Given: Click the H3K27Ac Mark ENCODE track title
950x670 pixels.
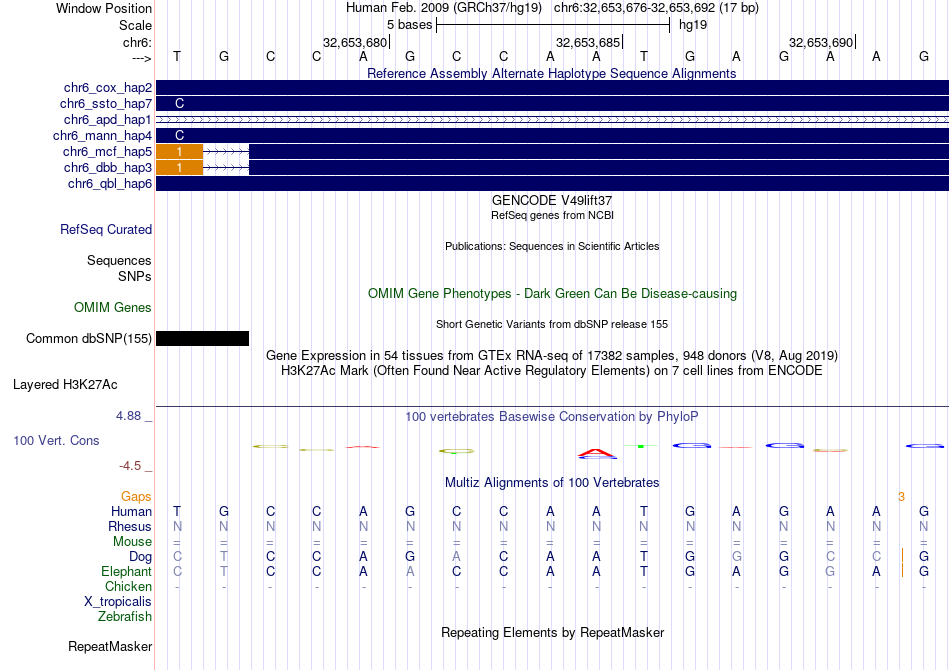Looking at the screenshot, I should click(552, 371).
